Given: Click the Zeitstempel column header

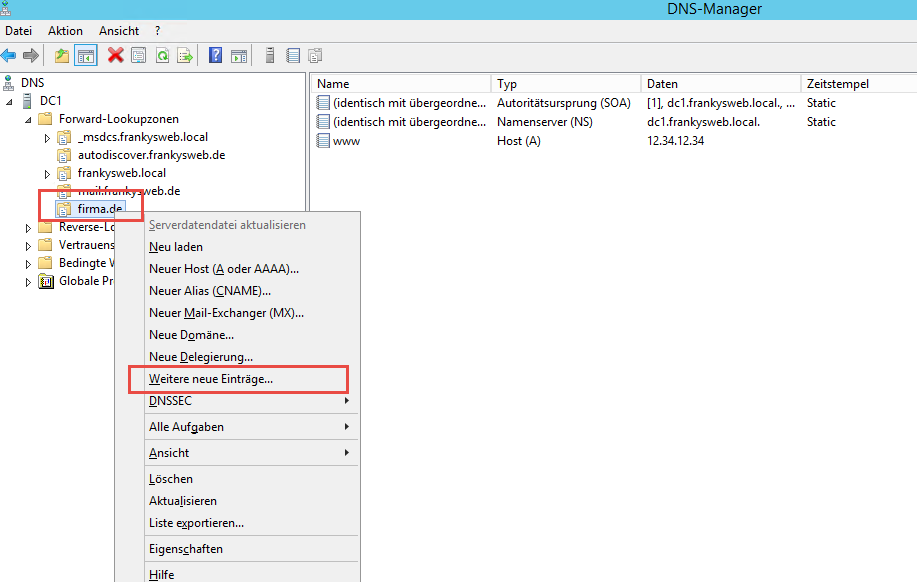Looking at the screenshot, I should [837, 84].
